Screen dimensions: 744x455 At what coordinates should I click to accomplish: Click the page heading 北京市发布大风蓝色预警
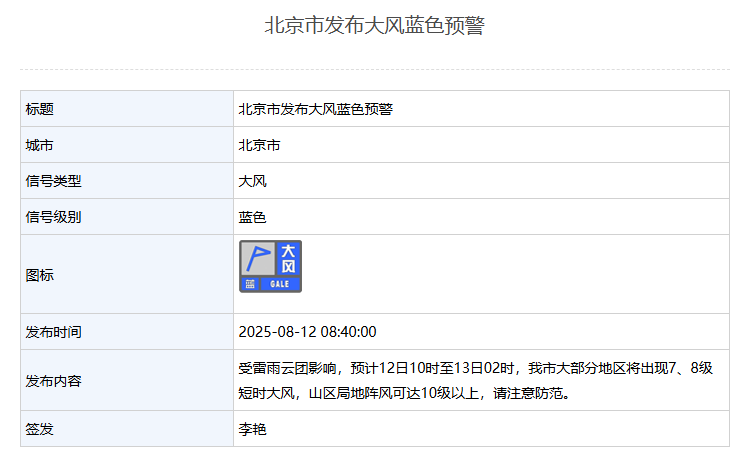[374, 25]
